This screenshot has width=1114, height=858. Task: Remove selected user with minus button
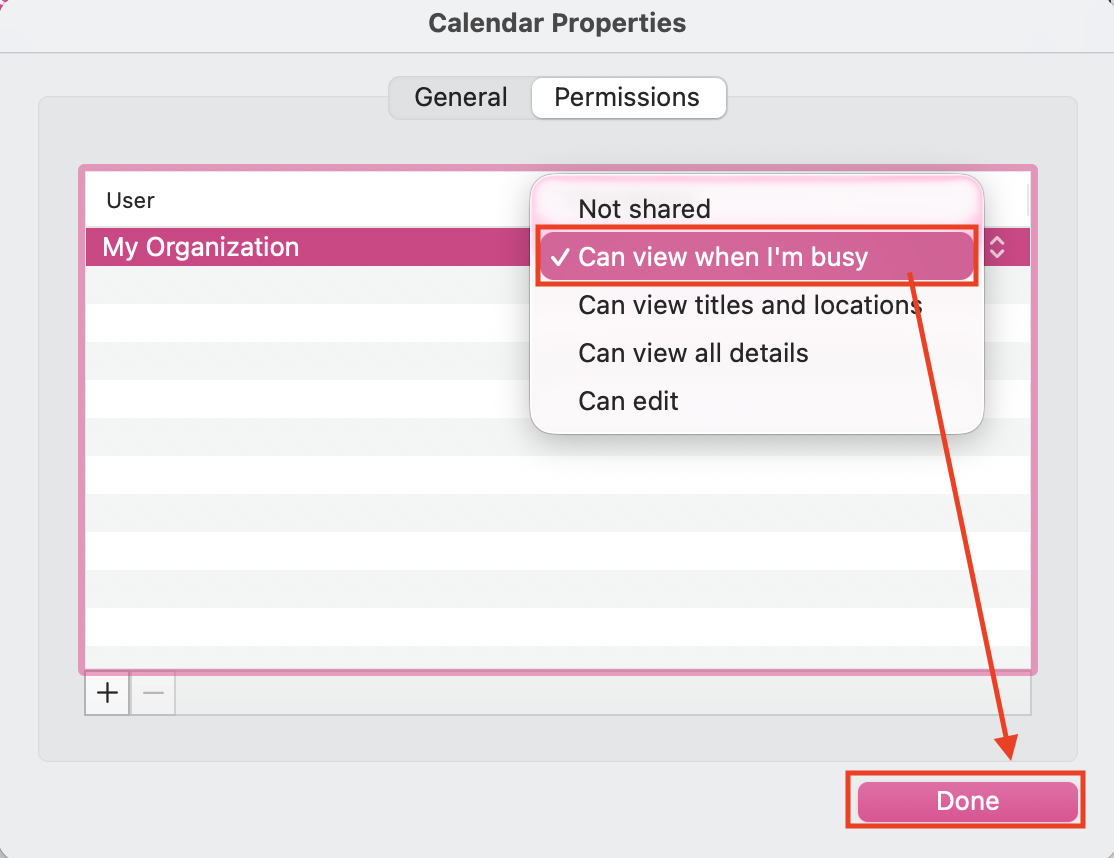pos(152,693)
